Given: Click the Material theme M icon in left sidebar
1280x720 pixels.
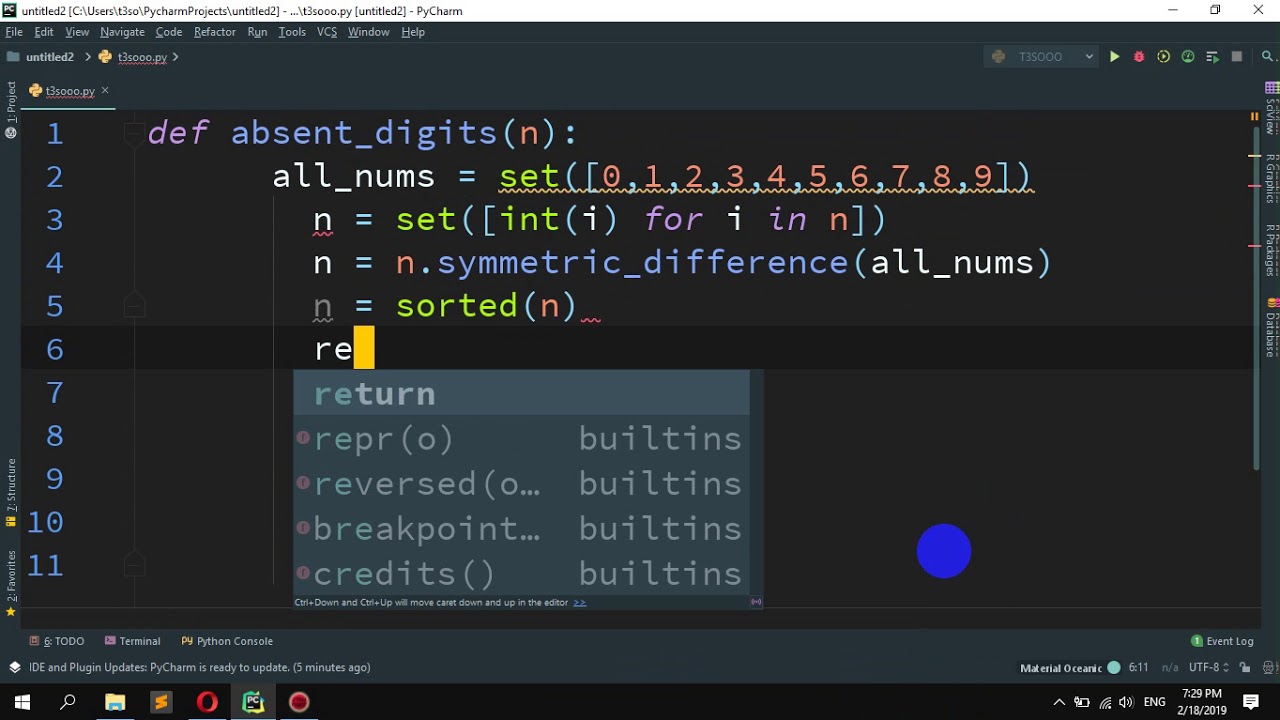Looking at the screenshot, I should pyautogui.click(x=11, y=133).
